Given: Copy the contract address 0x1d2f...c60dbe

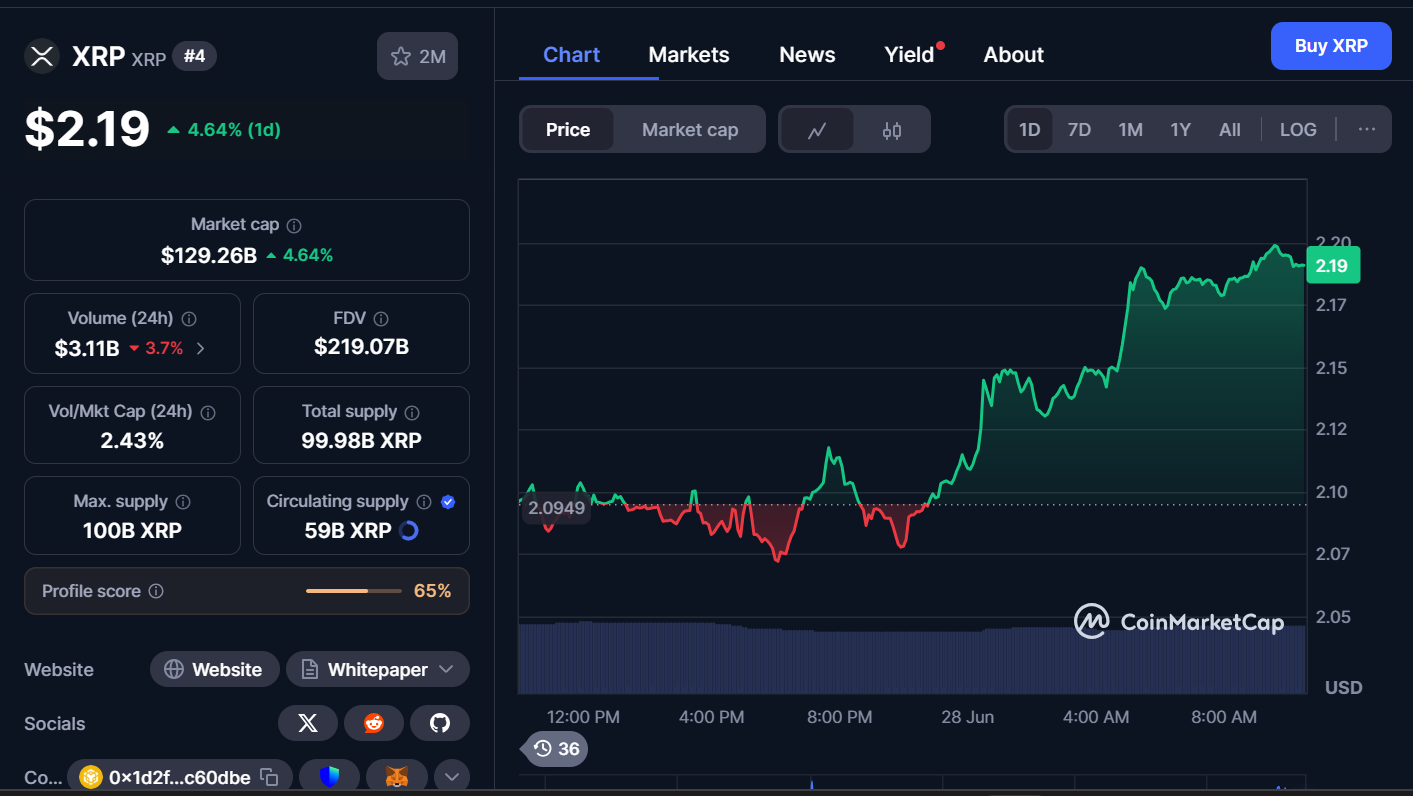Looking at the screenshot, I should pyautogui.click(x=268, y=777).
